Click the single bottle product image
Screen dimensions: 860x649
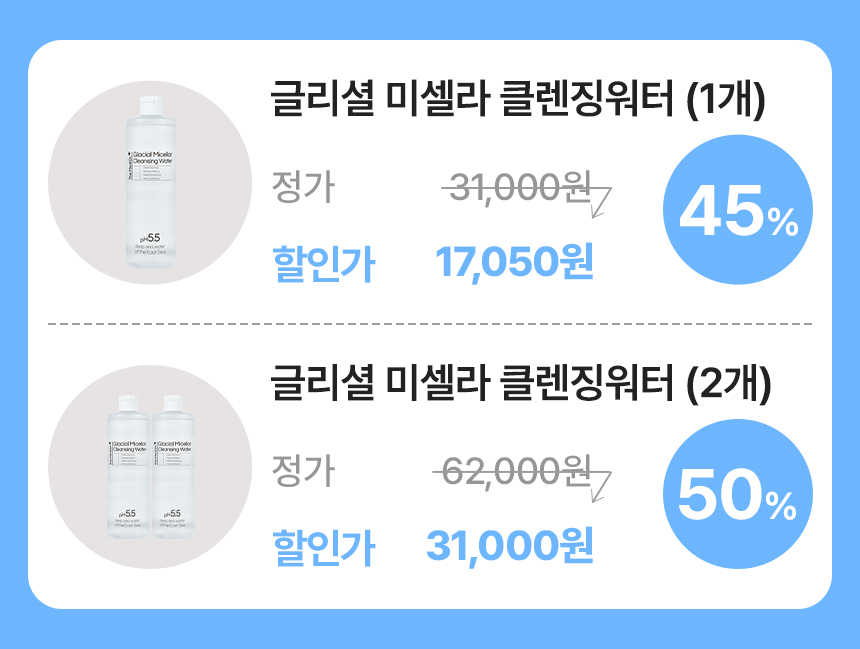(x=149, y=183)
